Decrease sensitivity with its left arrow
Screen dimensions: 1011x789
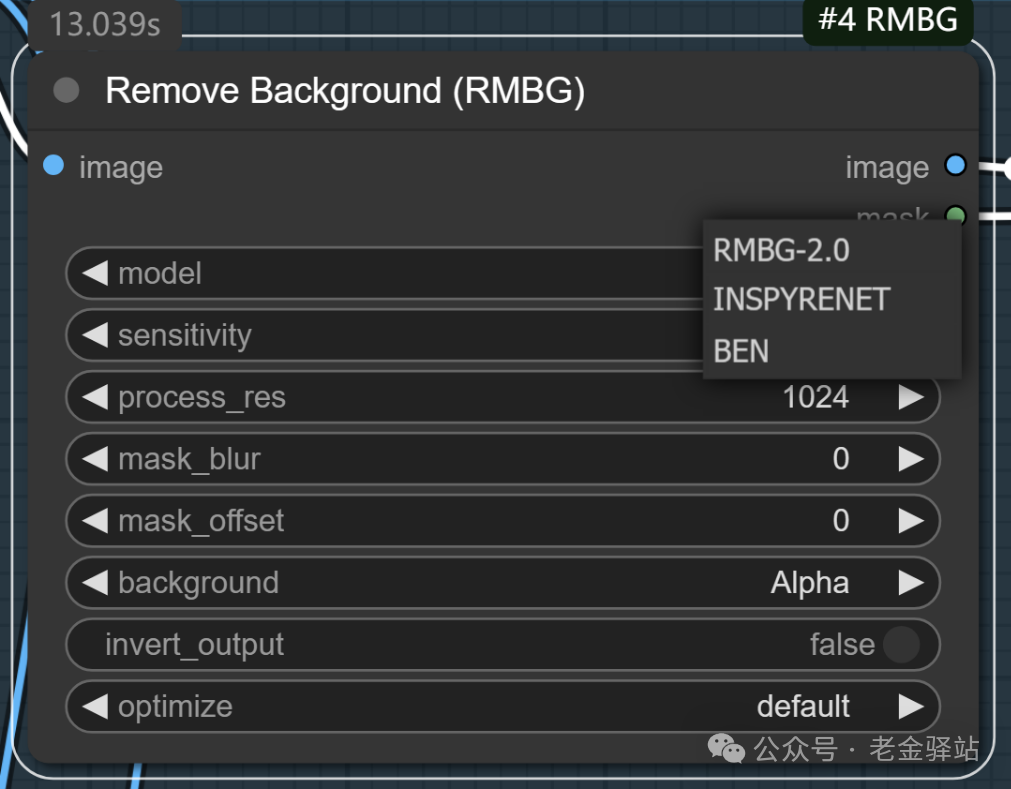coord(95,335)
